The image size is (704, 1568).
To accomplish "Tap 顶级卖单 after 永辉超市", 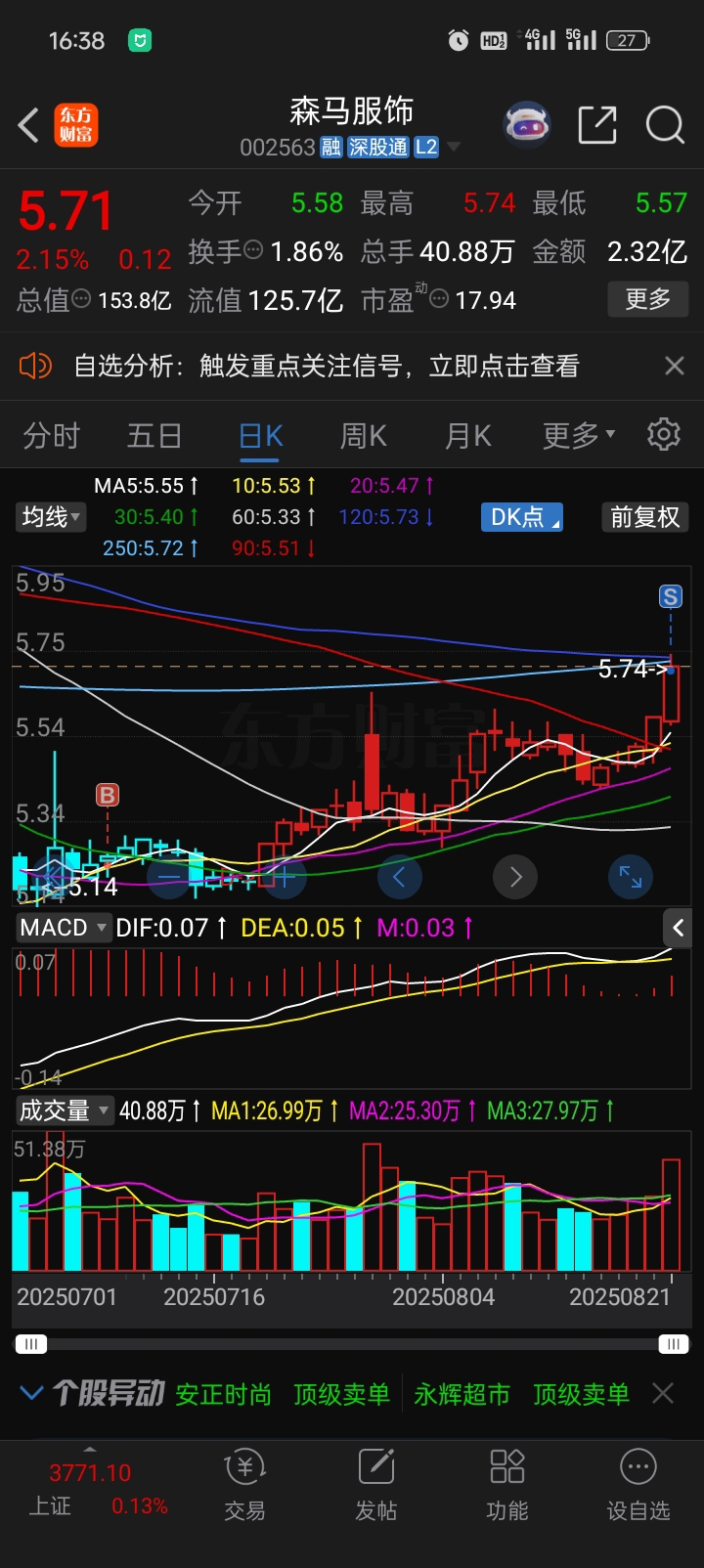I will coord(582,1394).
